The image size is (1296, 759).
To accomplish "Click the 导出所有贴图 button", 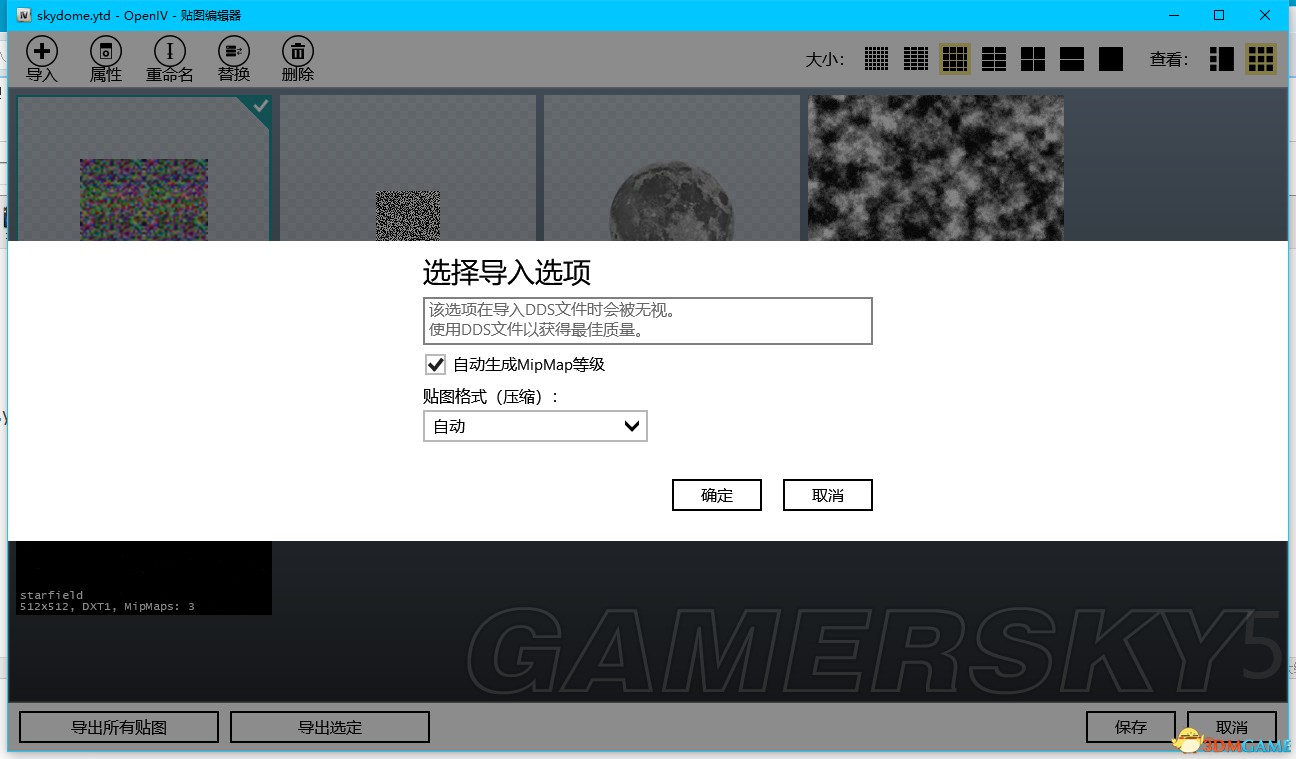I will 119,727.
